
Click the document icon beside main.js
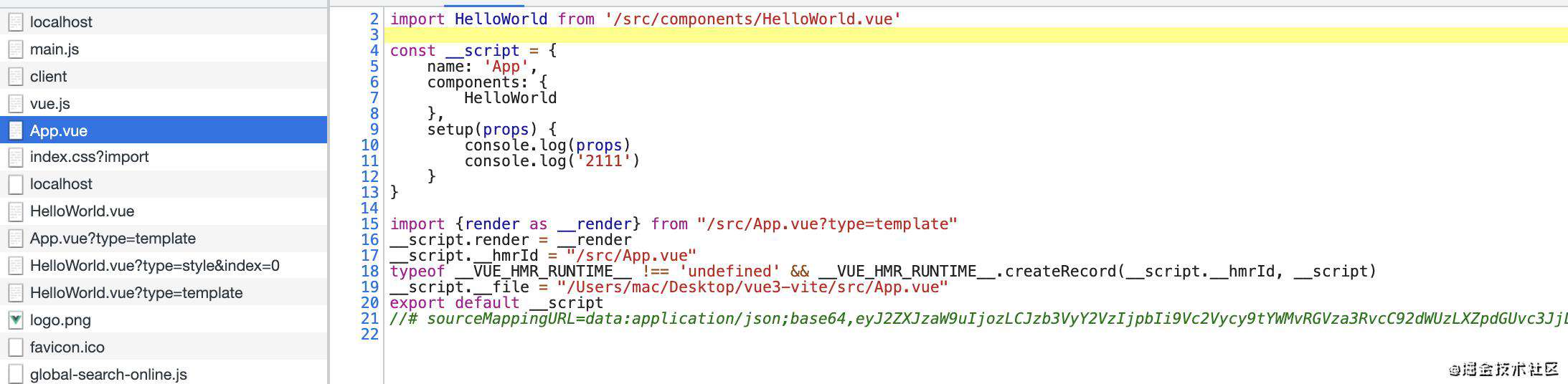coord(15,49)
